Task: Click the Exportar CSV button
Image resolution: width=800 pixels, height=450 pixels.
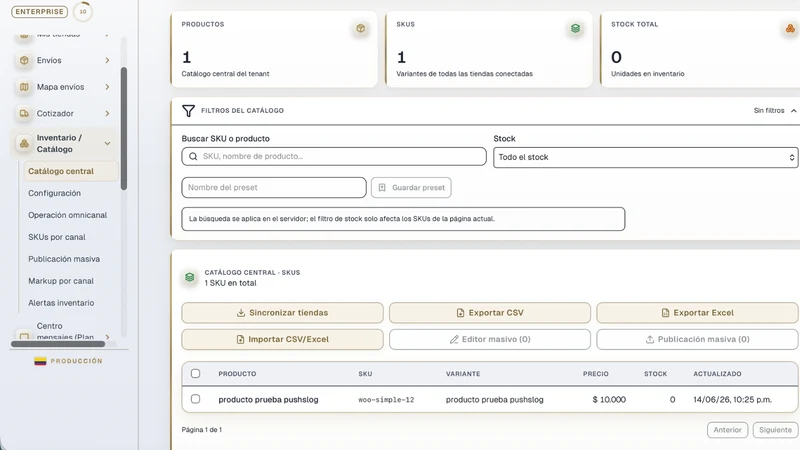Action: click(490, 313)
